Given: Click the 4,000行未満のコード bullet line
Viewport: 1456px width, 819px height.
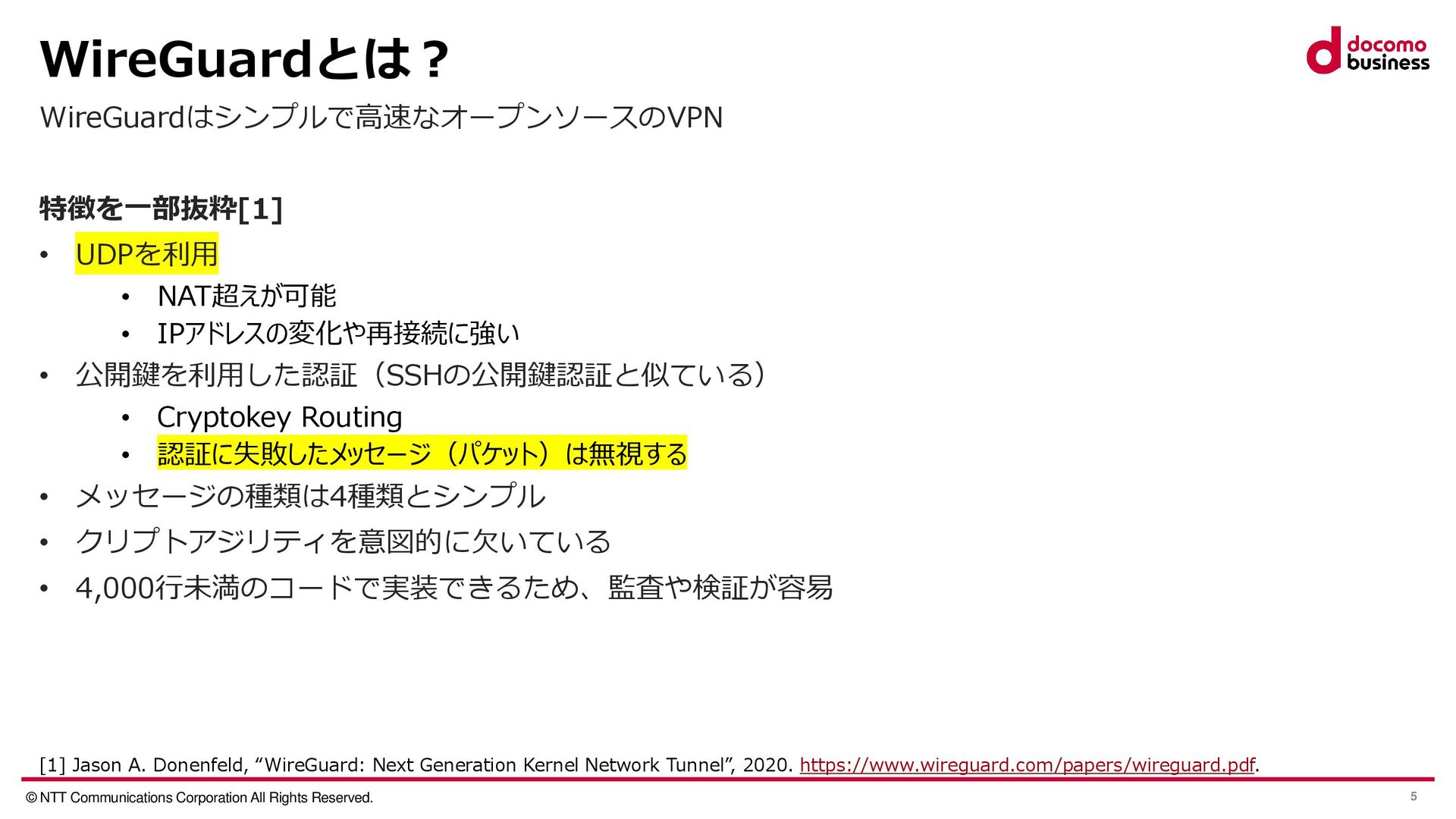Looking at the screenshot, I should (x=453, y=588).
